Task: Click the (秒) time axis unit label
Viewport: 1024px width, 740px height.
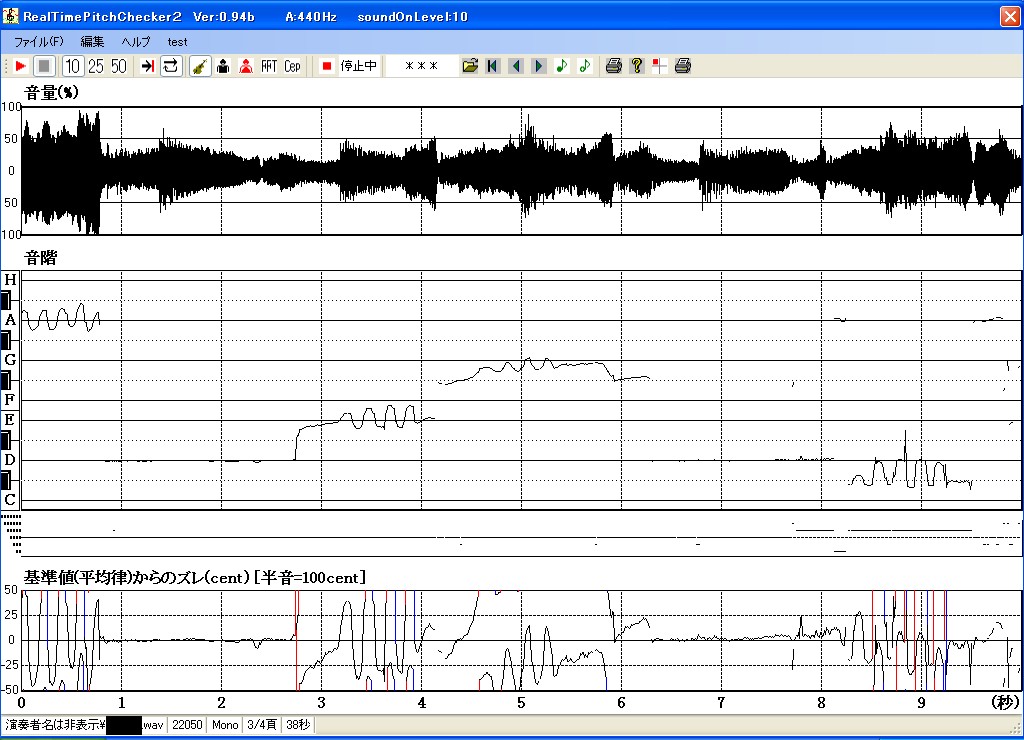Action: pyautogui.click(x=1005, y=703)
